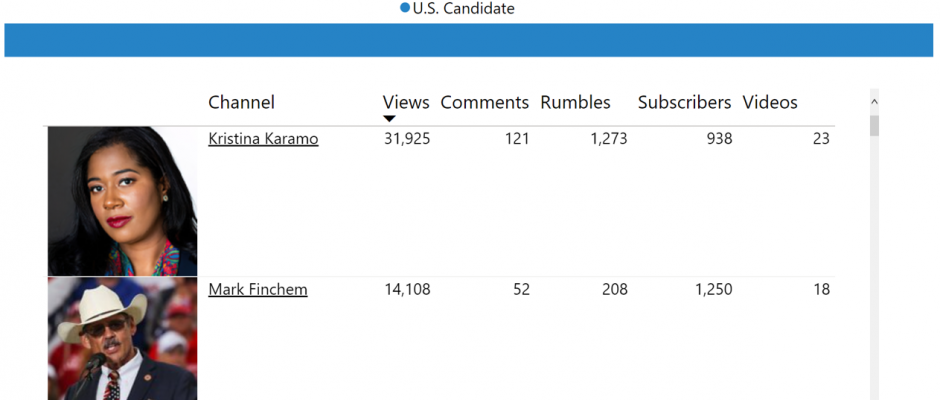
Task: Click the scrollbar up arrow
Action: click(x=874, y=102)
